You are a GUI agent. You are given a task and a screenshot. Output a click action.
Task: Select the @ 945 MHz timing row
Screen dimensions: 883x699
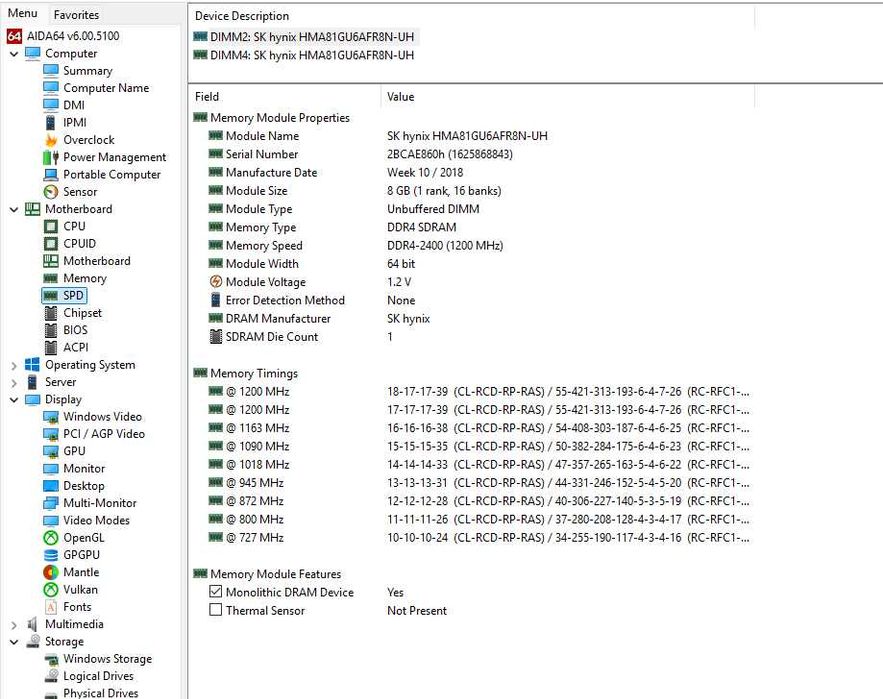(x=471, y=483)
